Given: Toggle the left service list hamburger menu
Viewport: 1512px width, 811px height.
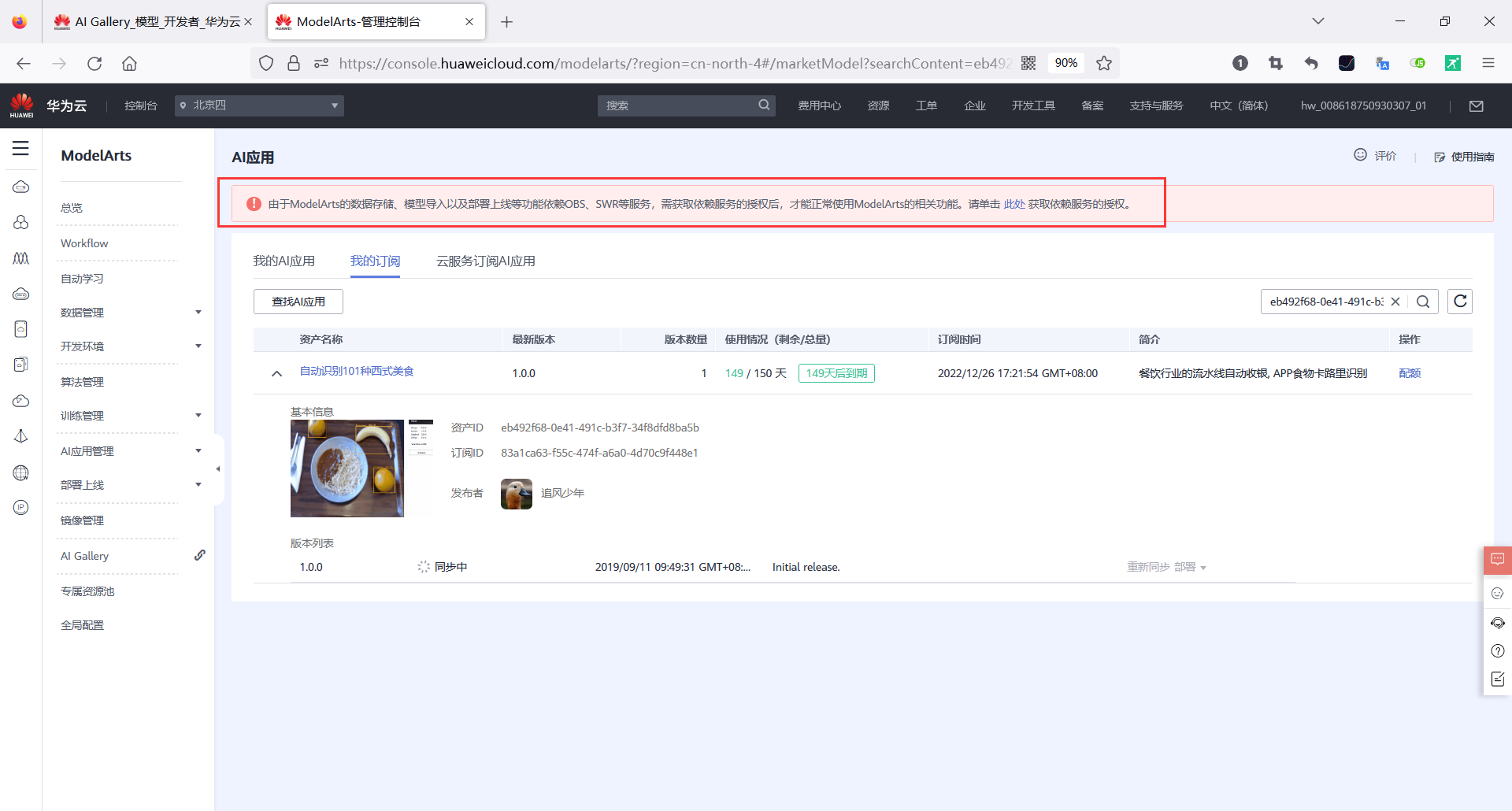Looking at the screenshot, I should 20,148.
